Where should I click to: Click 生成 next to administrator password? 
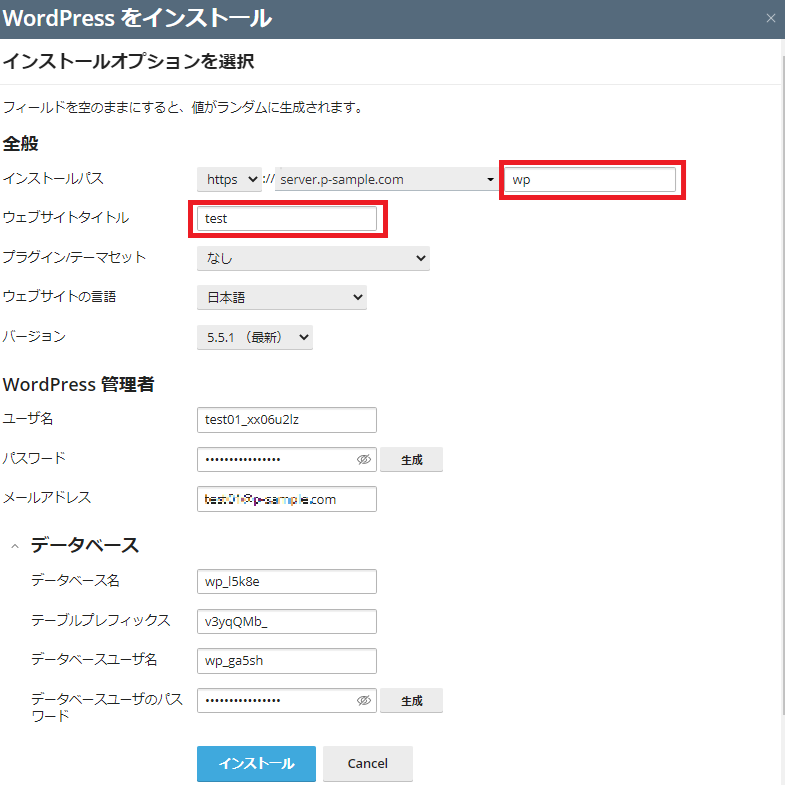pos(411,460)
